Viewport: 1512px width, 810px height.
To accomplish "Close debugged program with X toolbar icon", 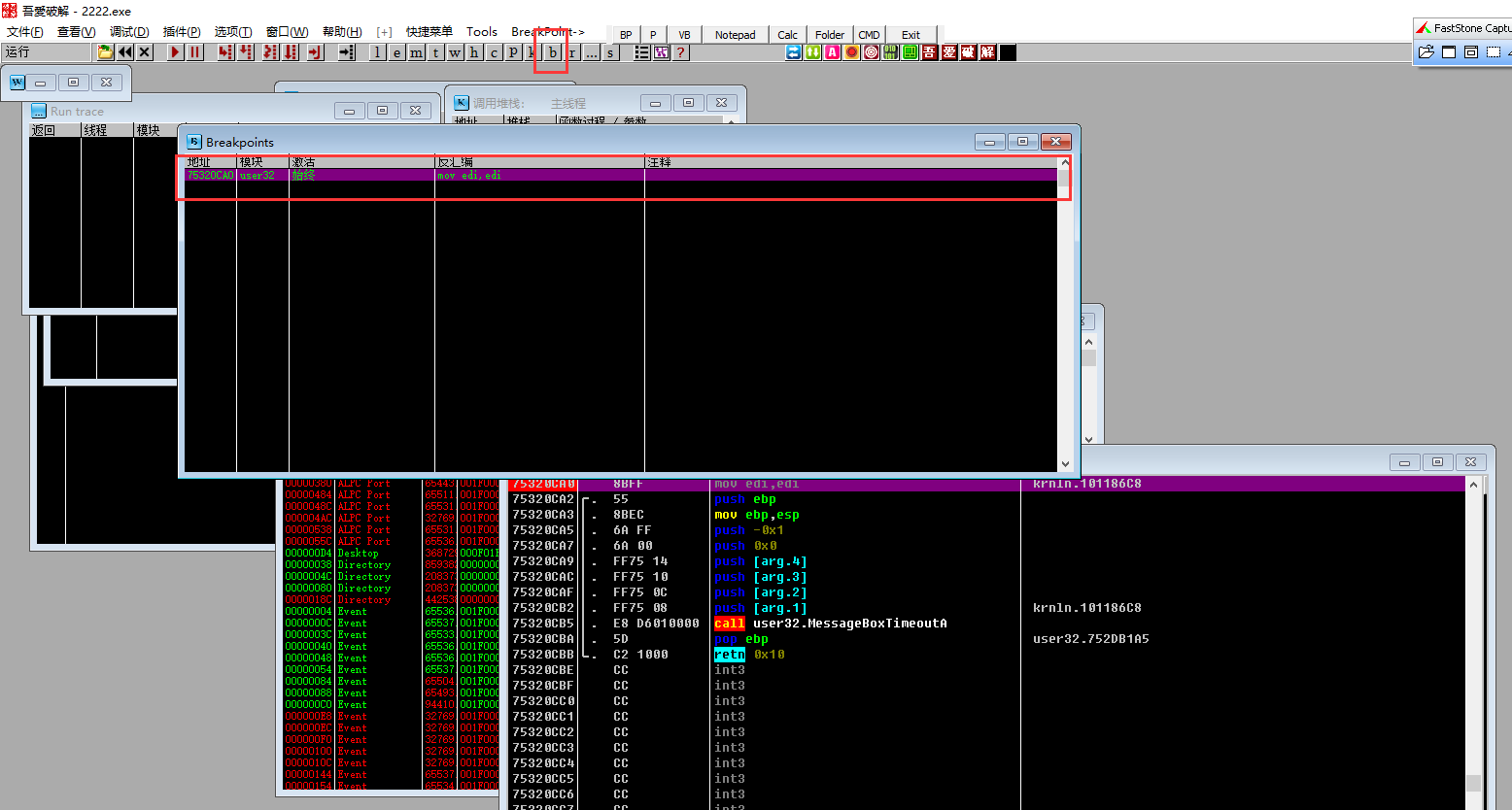I will point(145,52).
